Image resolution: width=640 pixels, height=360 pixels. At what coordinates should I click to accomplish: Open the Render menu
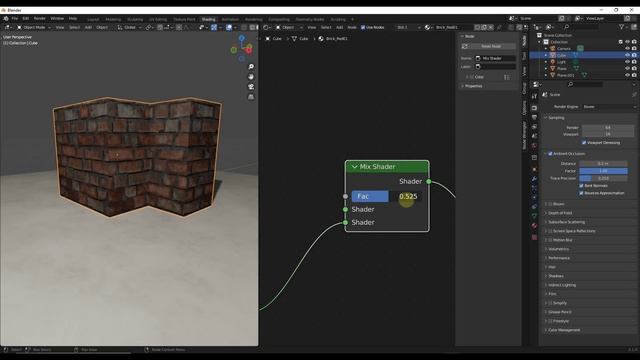click(x=40, y=18)
